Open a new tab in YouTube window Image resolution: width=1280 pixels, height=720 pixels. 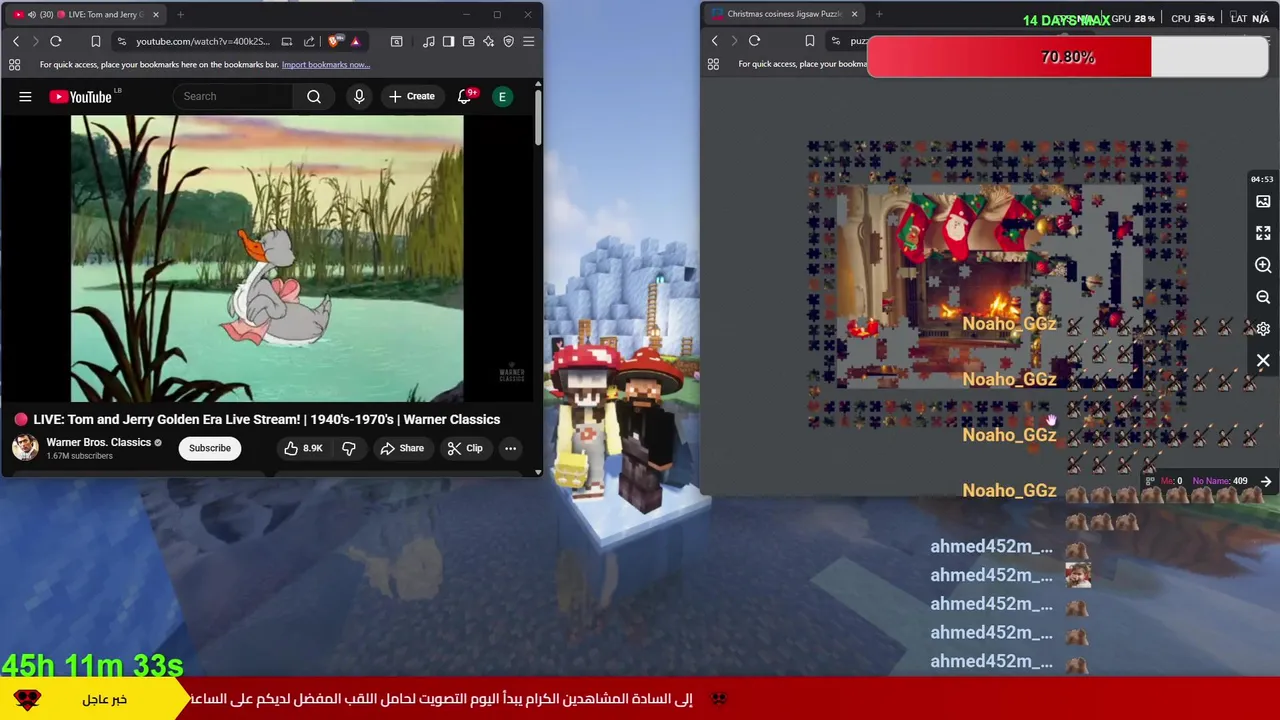180,14
